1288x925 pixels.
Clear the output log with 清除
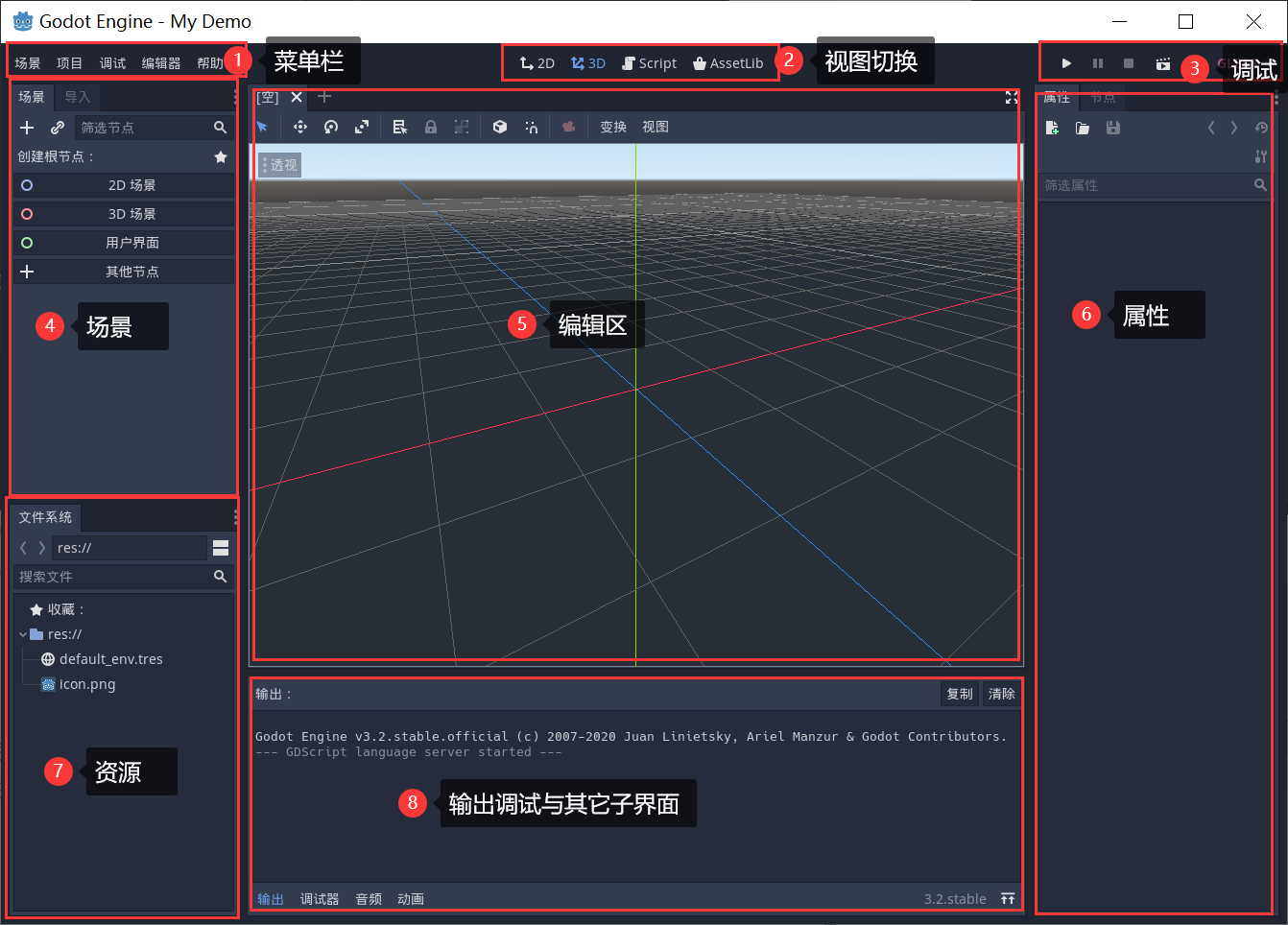(x=1001, y=694)
